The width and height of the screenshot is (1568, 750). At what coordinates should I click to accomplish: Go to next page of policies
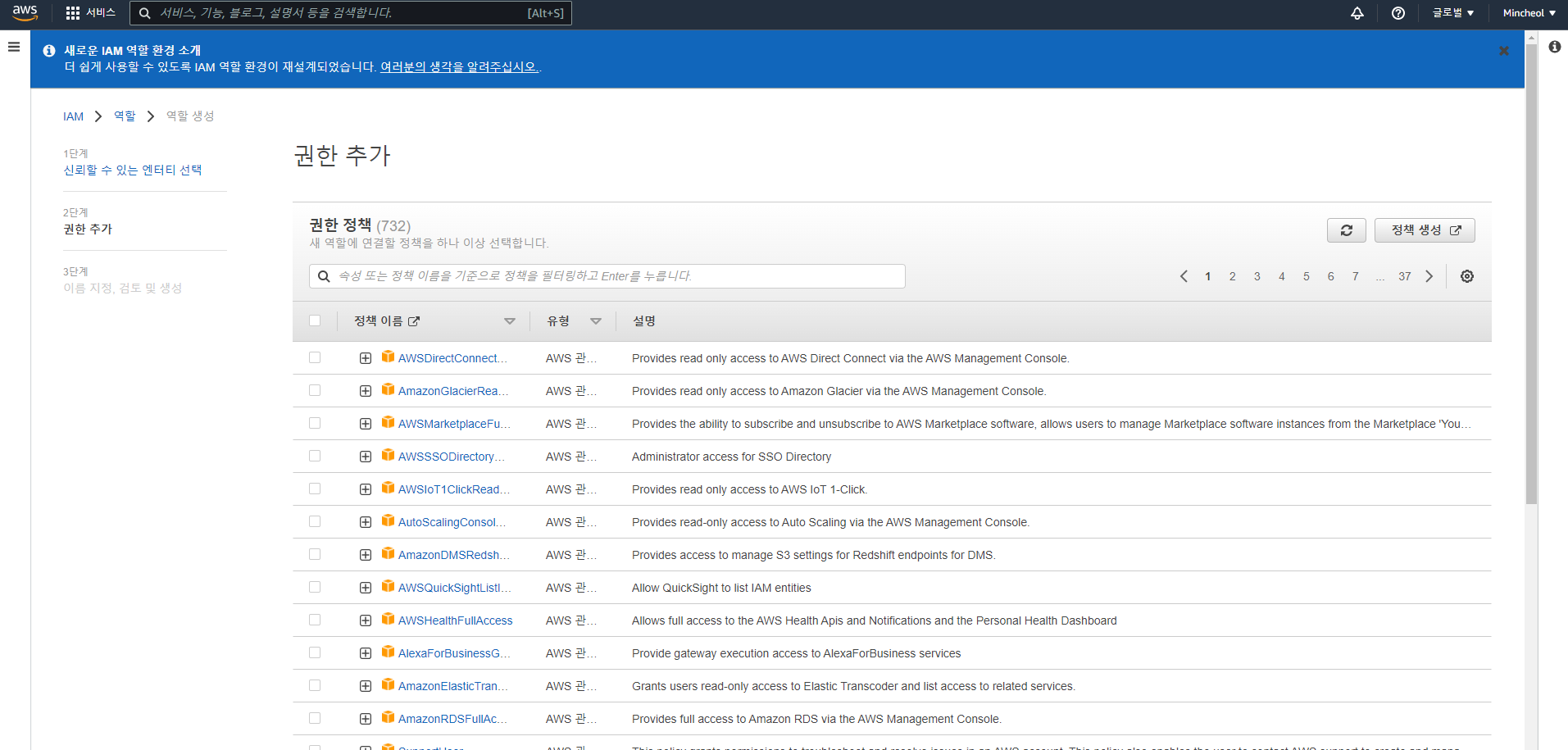[1429, 276]
